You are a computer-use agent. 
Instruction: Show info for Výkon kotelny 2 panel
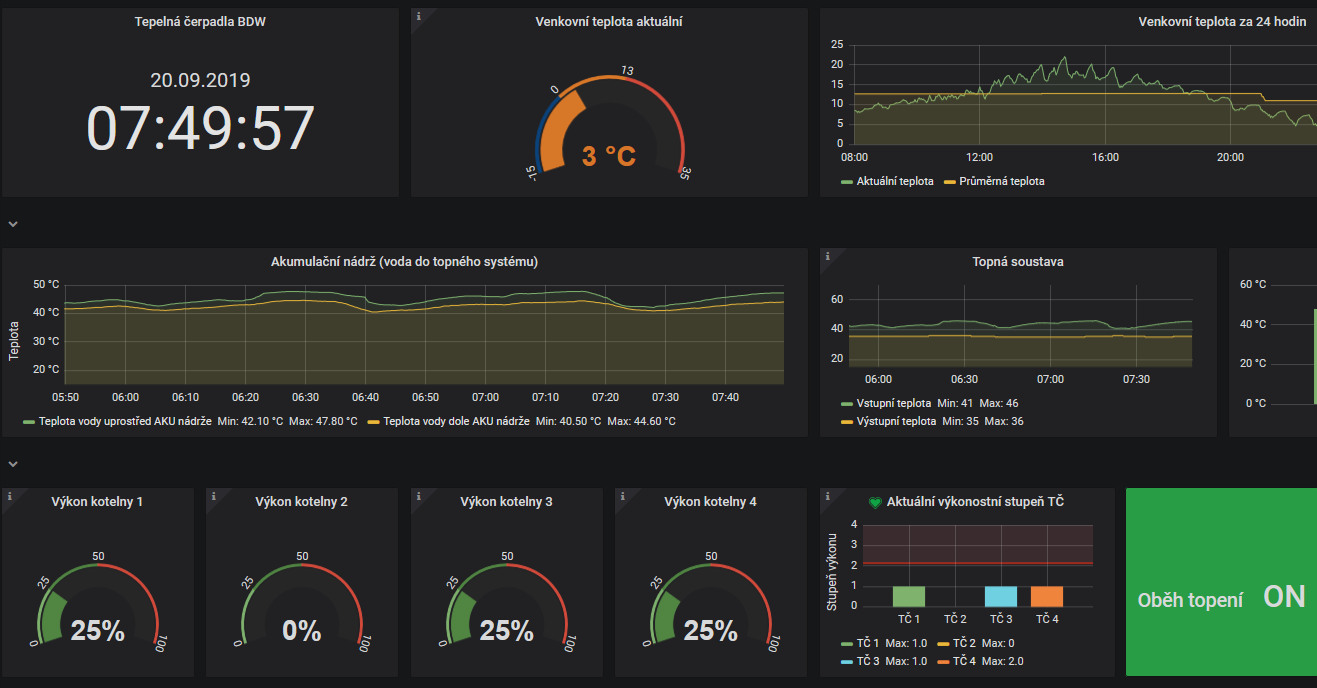(213, 495)
